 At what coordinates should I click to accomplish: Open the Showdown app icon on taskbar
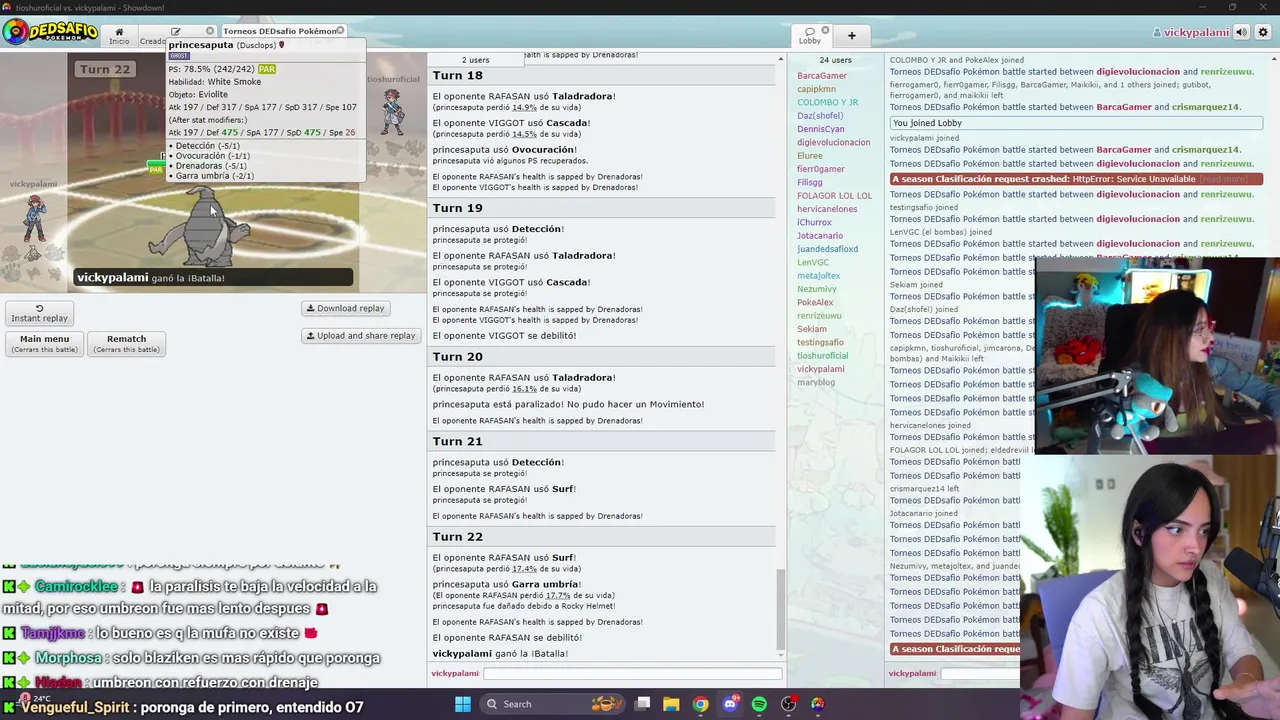(x=818, y=704)
